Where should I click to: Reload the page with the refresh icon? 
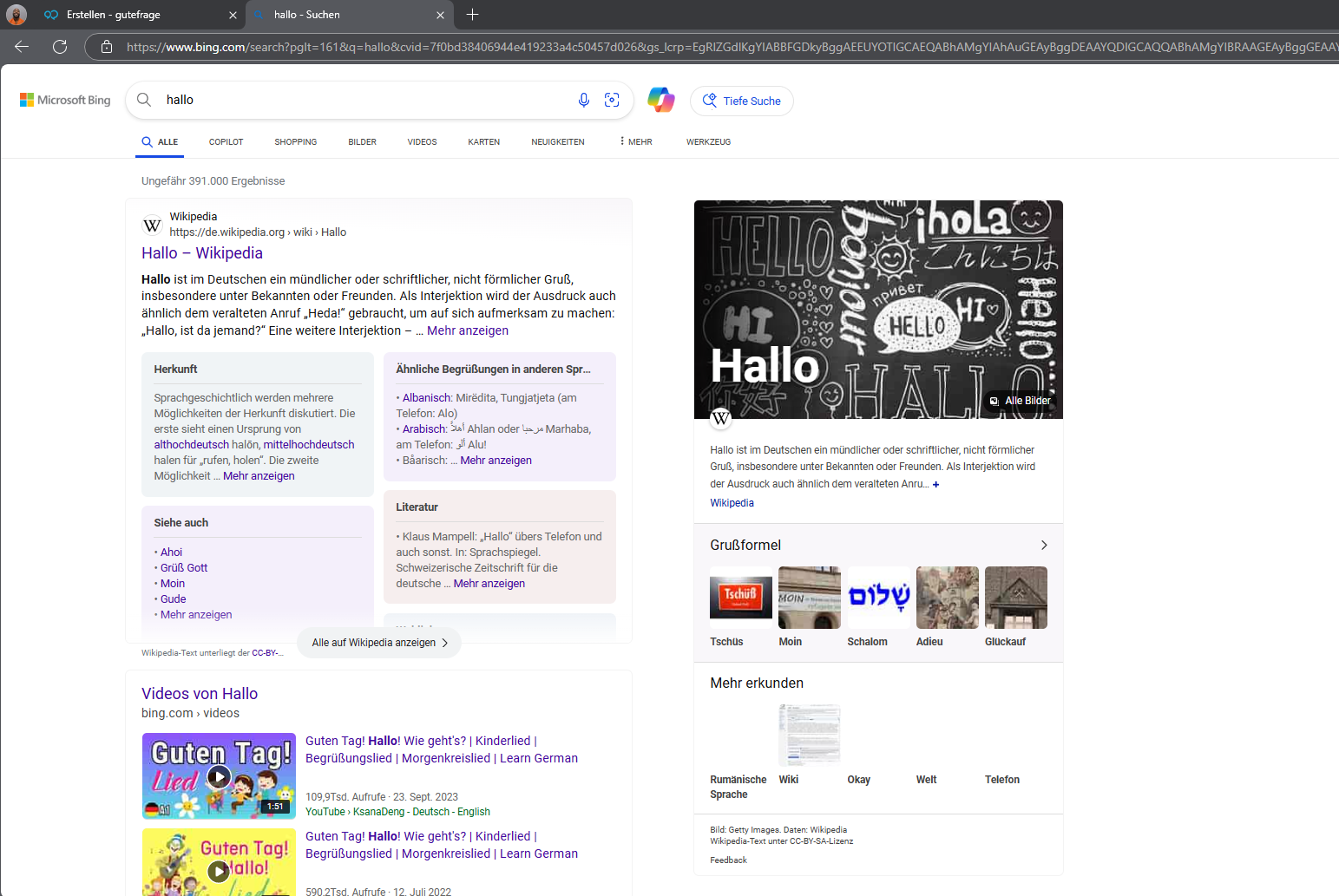60,47
